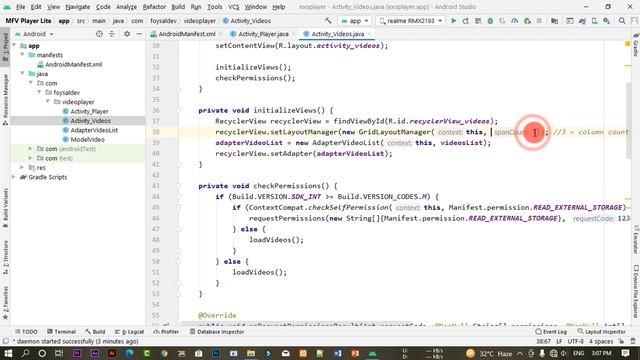Click '4 spaces' indent in status bar
This screenshot has height=360, width=640.
tap(601, 341)
